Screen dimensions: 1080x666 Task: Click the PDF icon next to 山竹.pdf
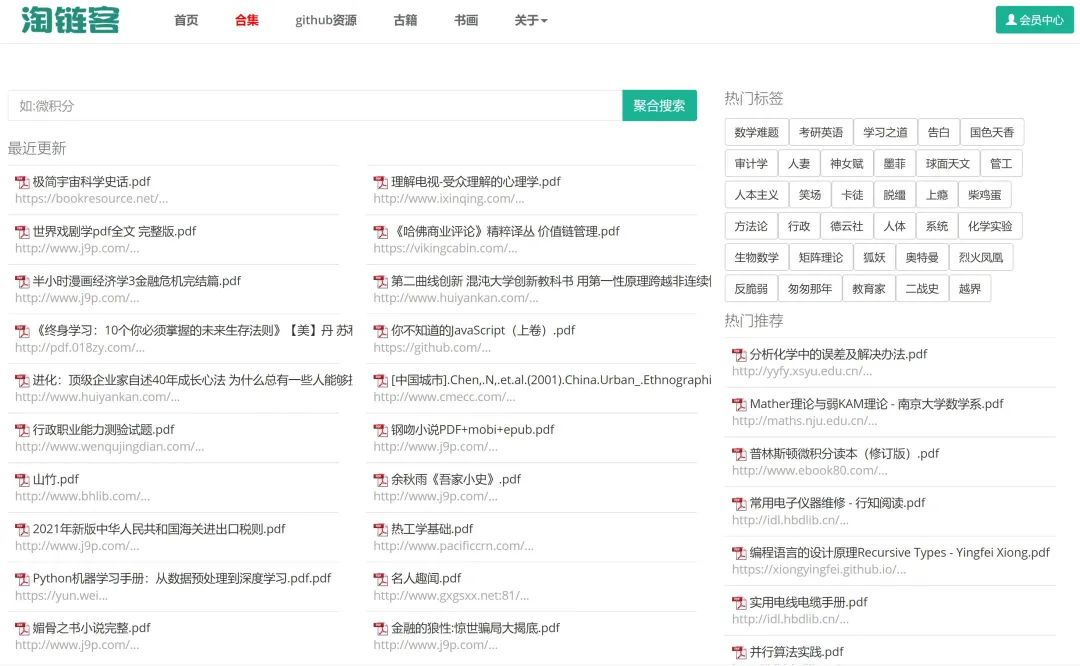[22, 480]
